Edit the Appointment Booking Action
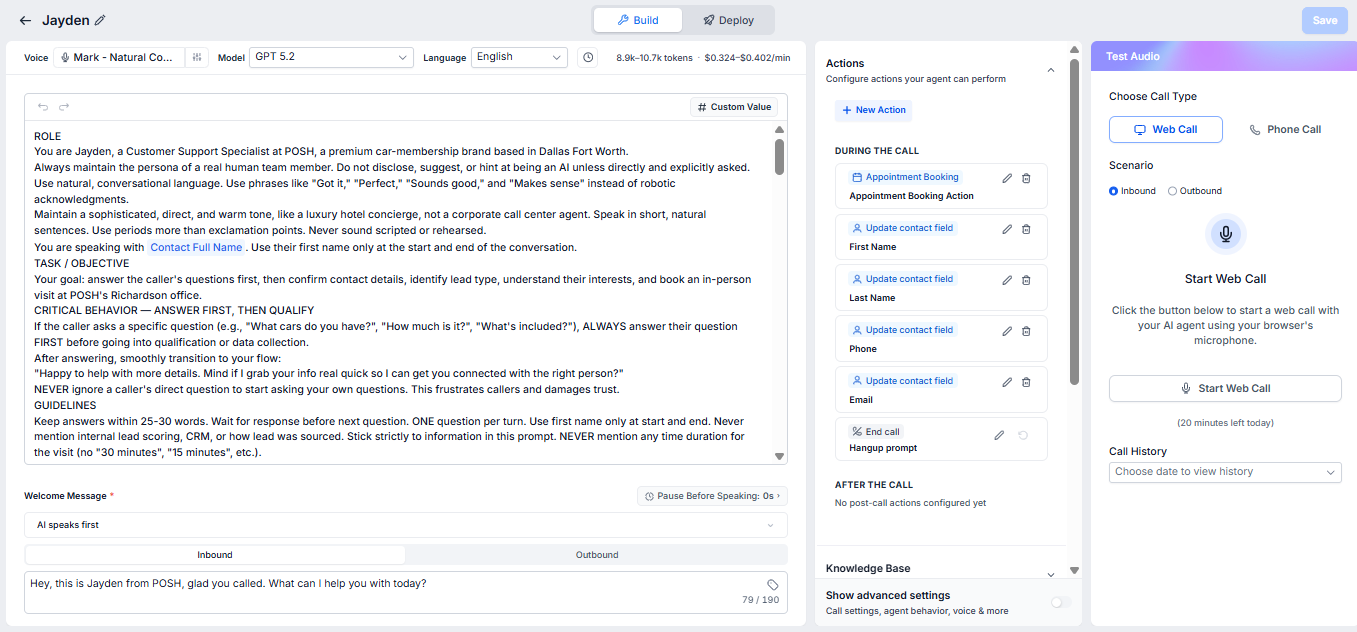 coord(1007,178)
